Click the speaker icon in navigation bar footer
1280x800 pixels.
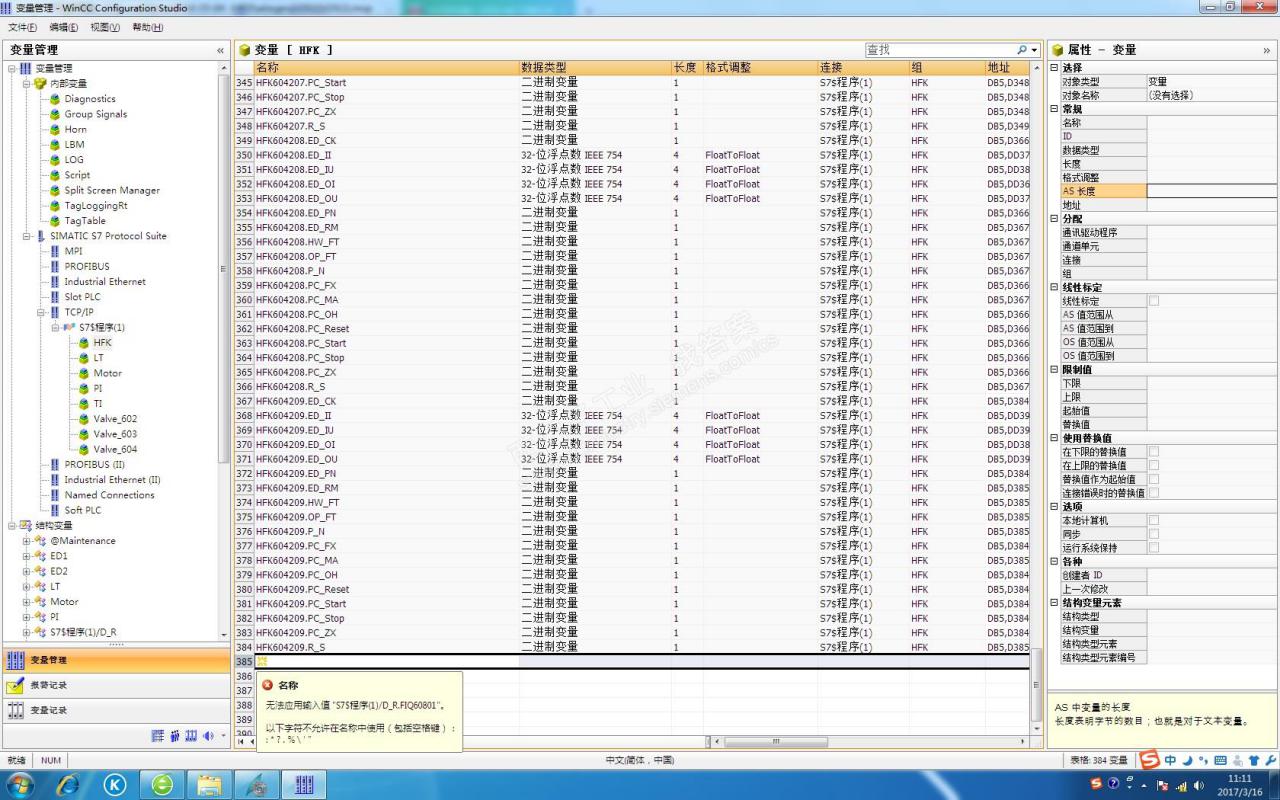[x=208, y=736]
